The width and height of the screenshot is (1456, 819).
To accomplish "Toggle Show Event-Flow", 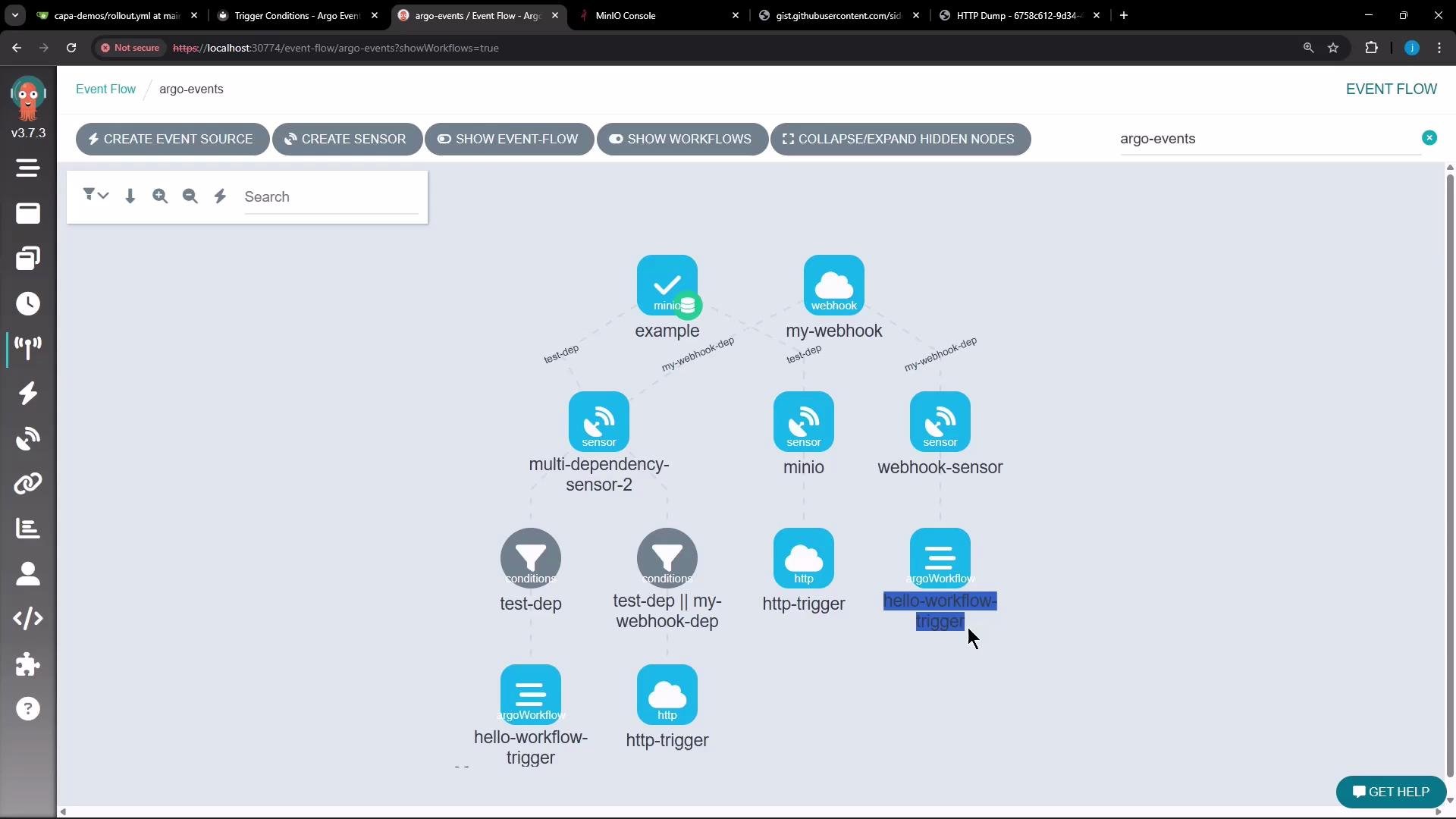I will 509,139.
